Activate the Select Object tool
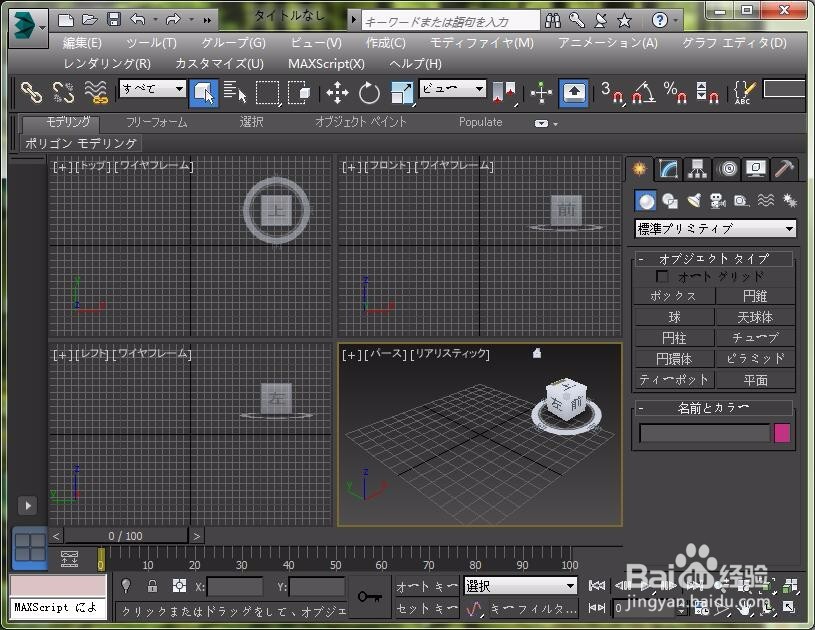The image size is (815, 630). click(x=204, y=94)
